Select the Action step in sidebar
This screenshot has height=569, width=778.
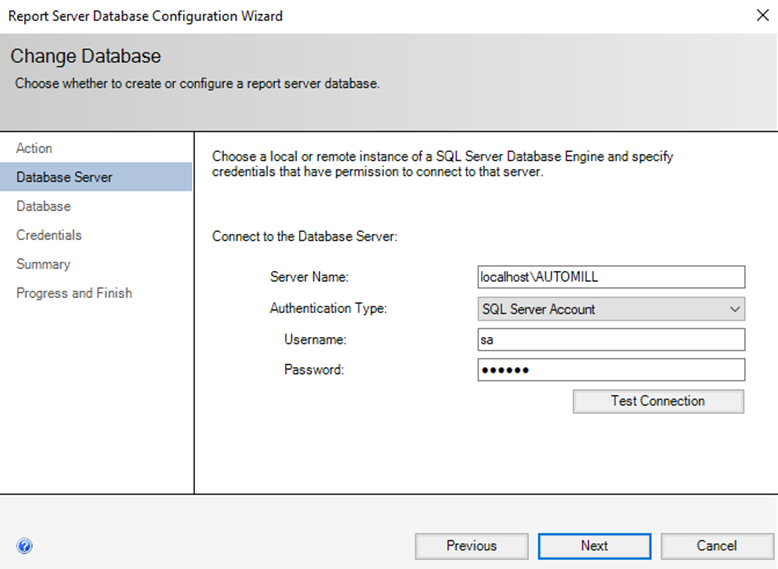[34, 148]
